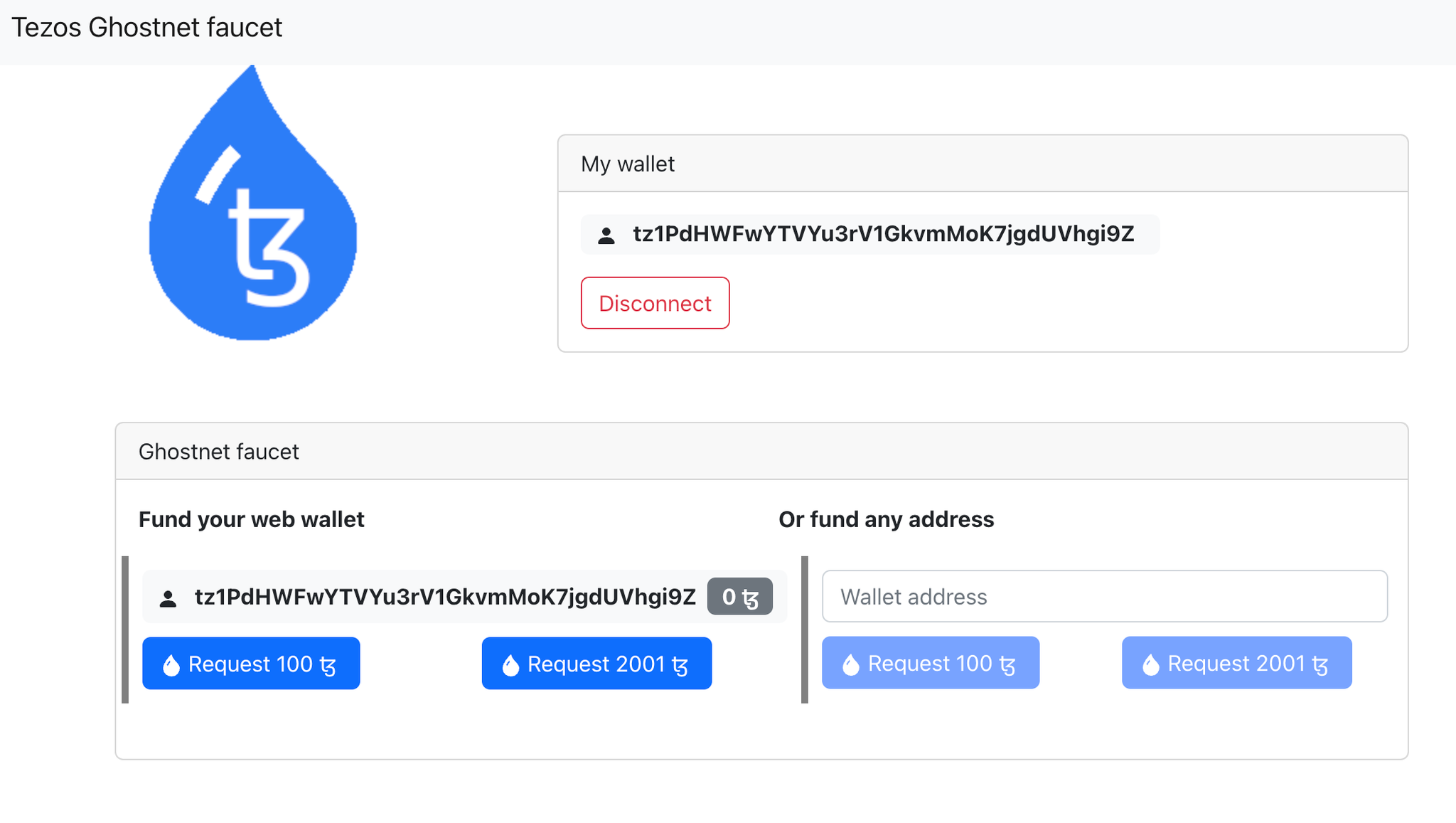Click the My wallet card header
The height and width of the screenshot is (823, 1456).
coord(983,164)
